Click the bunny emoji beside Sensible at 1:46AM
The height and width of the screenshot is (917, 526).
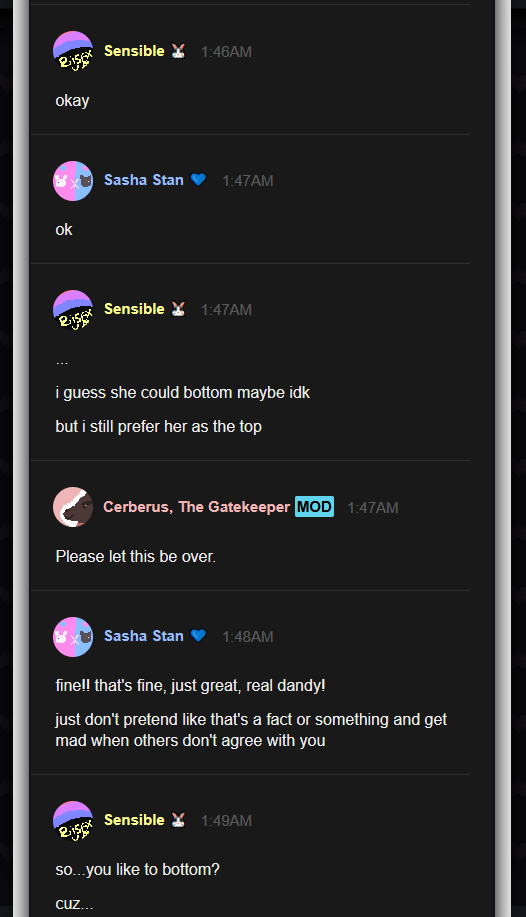(178, 51)
